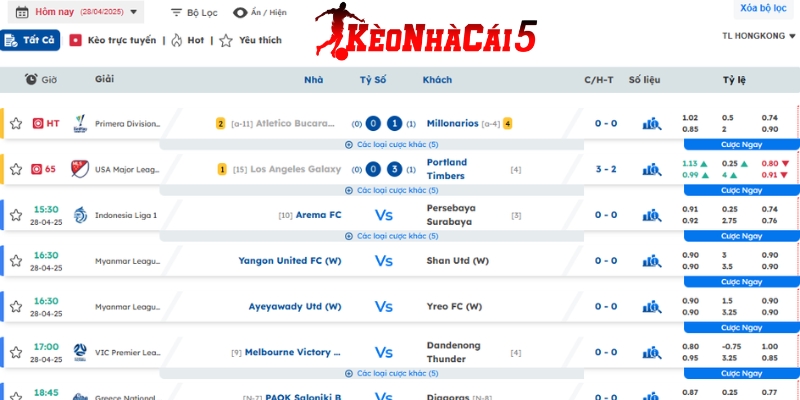800x400 pixels.
Task: Click the clock icon in Giờ header
Action: [x=32, y=79]
